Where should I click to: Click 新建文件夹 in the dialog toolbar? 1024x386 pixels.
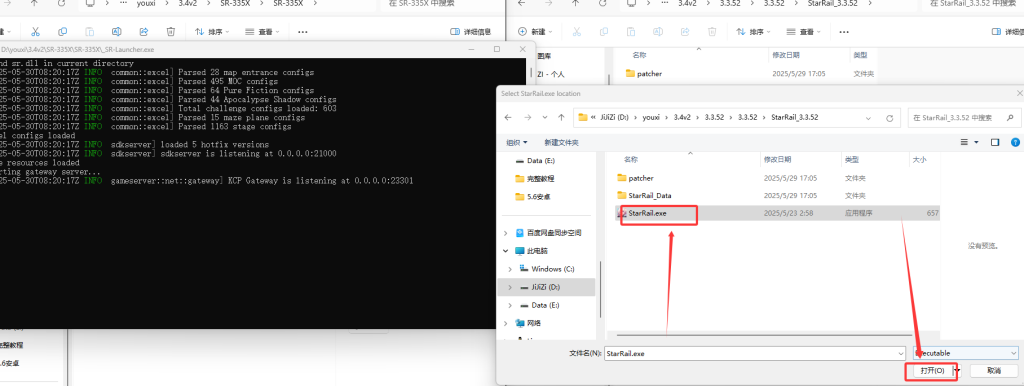pyautogui.click(x=561, y=142)
